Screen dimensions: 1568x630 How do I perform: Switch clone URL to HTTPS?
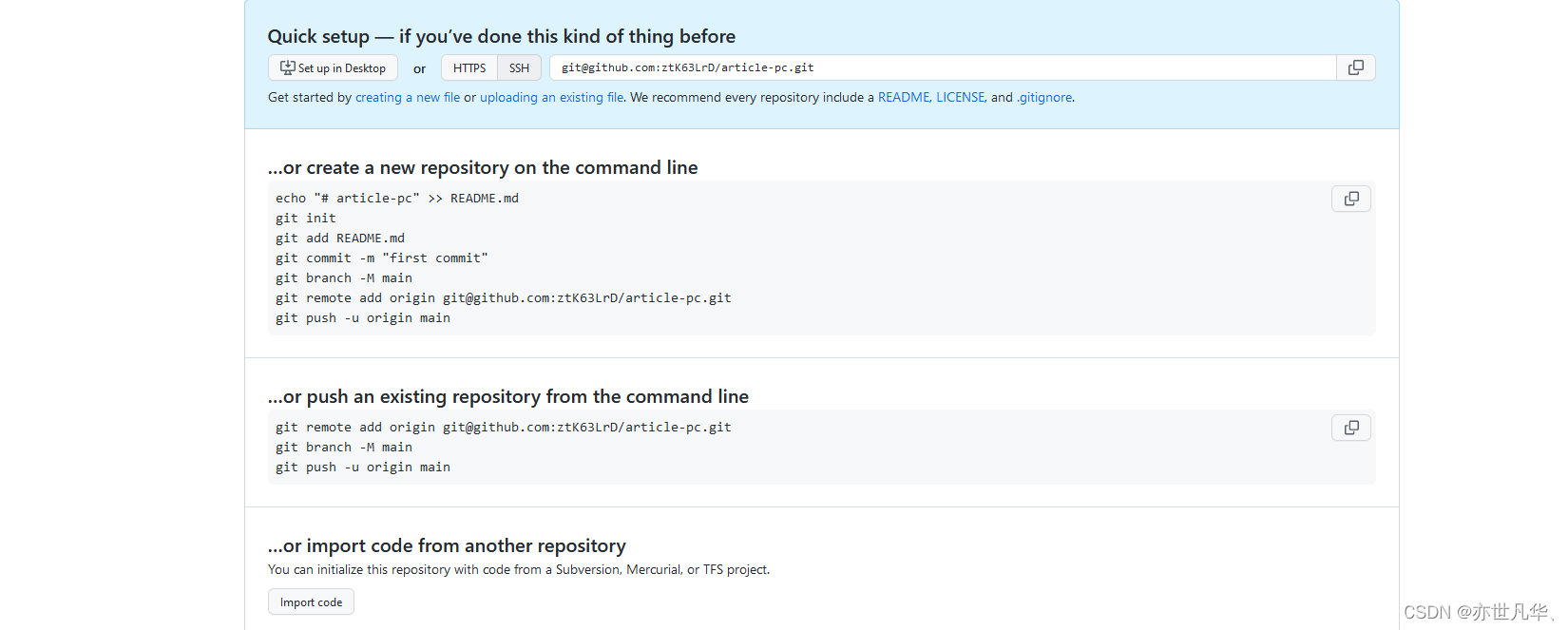[469, 68]
